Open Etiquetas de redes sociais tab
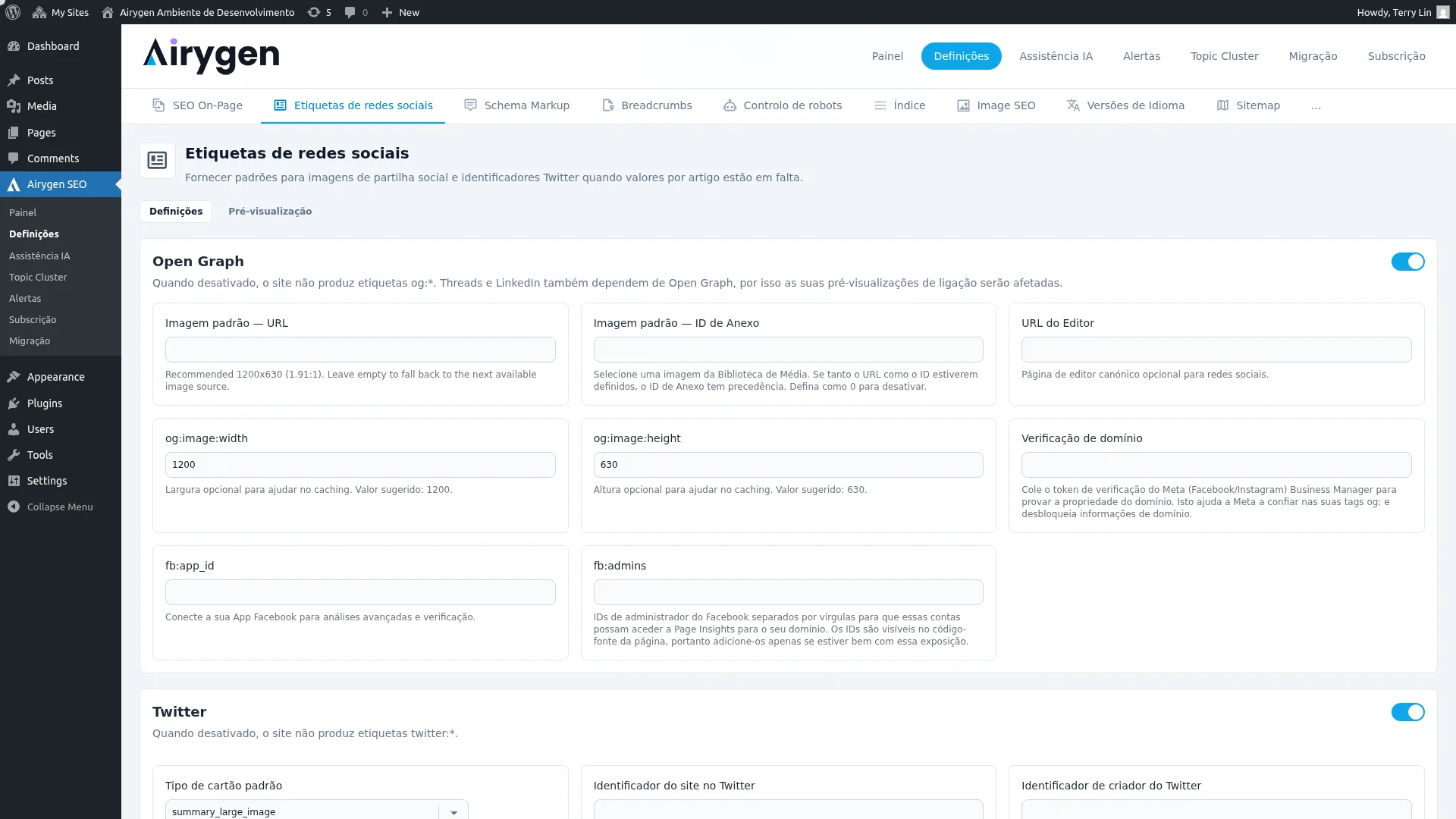 coord(353,105)
